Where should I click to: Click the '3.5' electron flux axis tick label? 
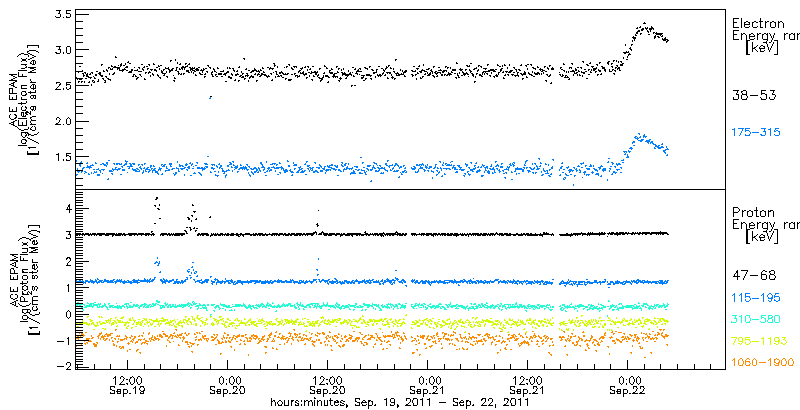point(63,14)
